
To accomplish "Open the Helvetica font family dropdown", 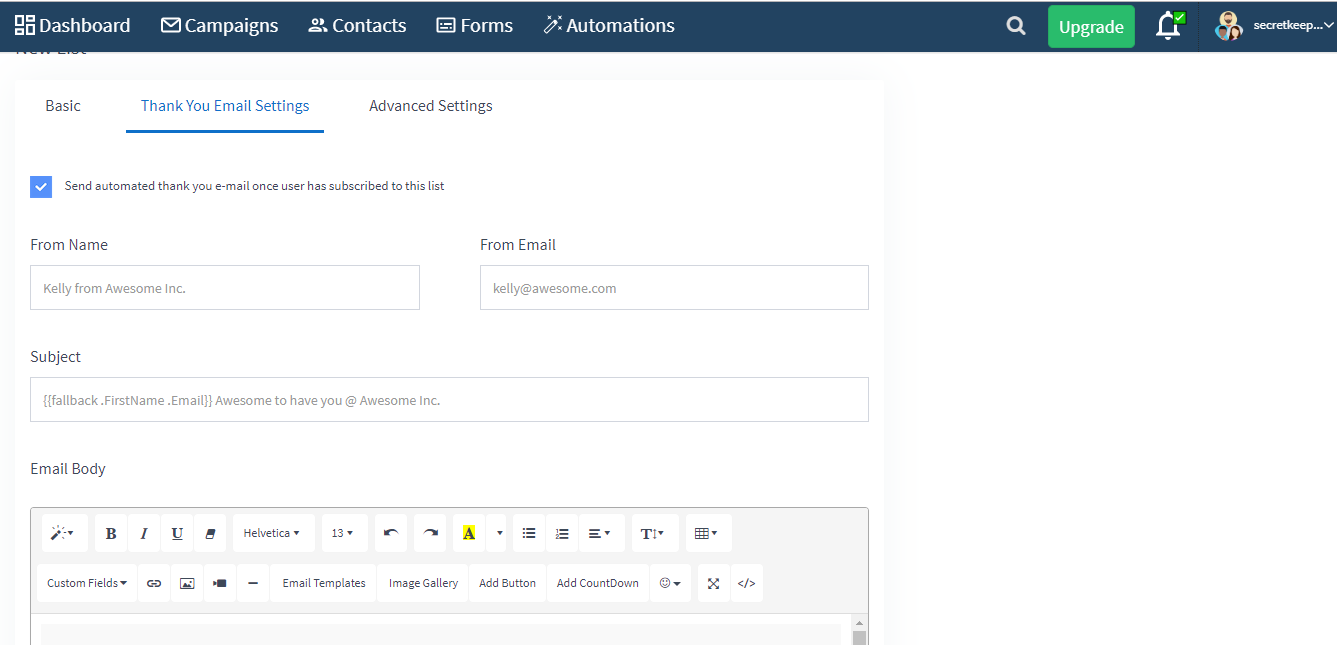I will point(274,533).
